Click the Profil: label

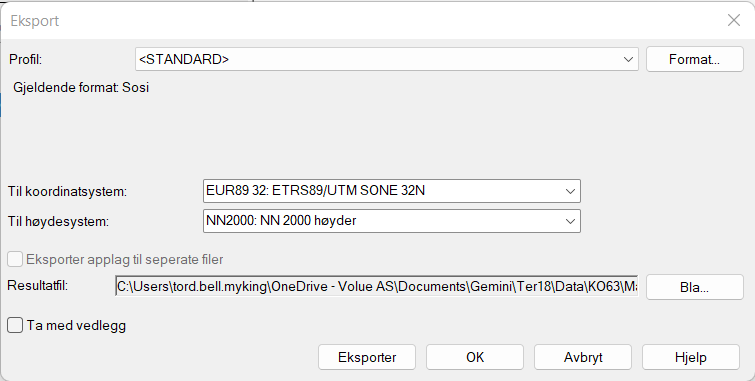point(26,59)
